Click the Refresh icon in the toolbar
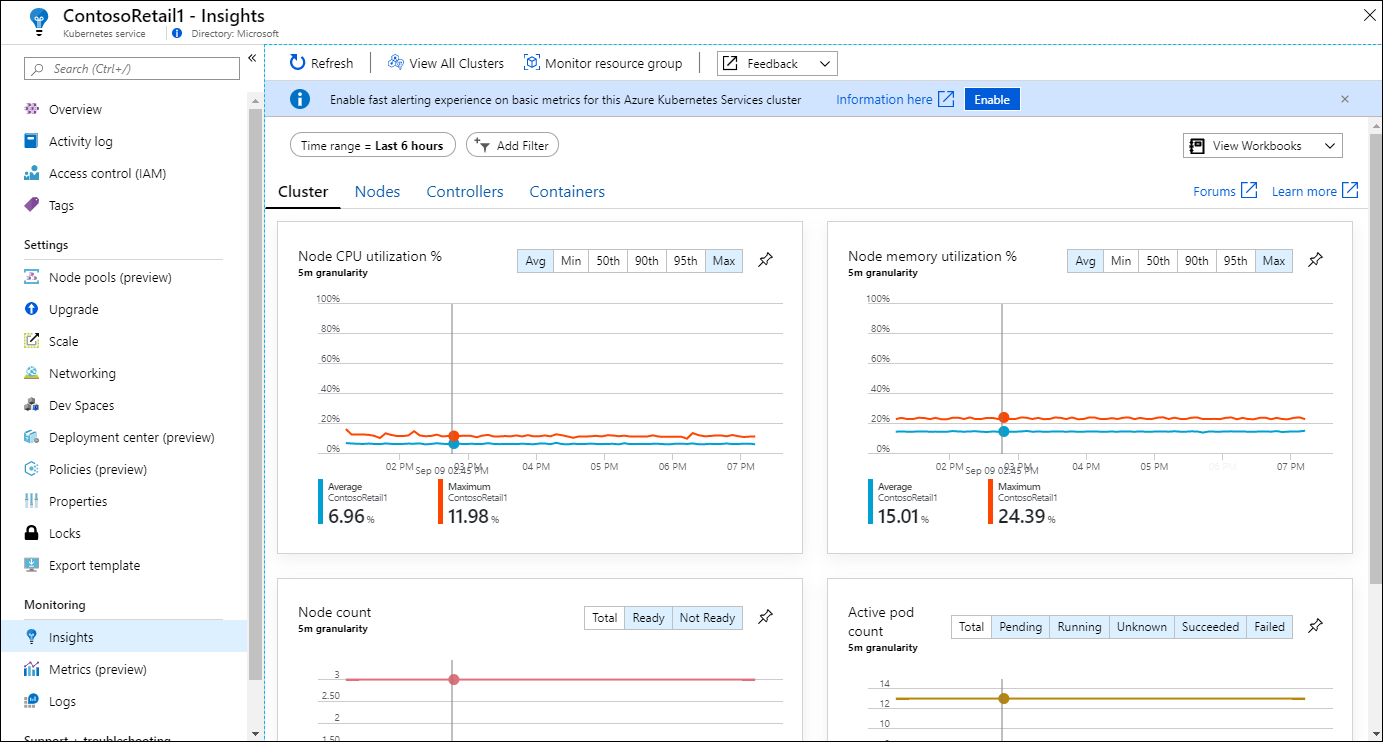Screen dimensions: 1383x742 [297, 63]
